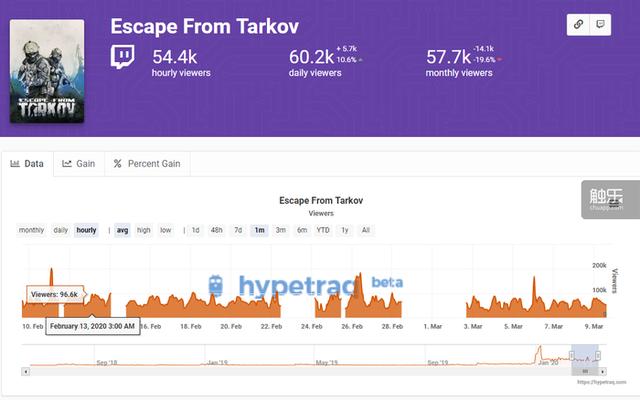The width and height of the screenshot is (640, 400).
Task: Click the navigator scrollbar thumb
Action: click(585, 371)
